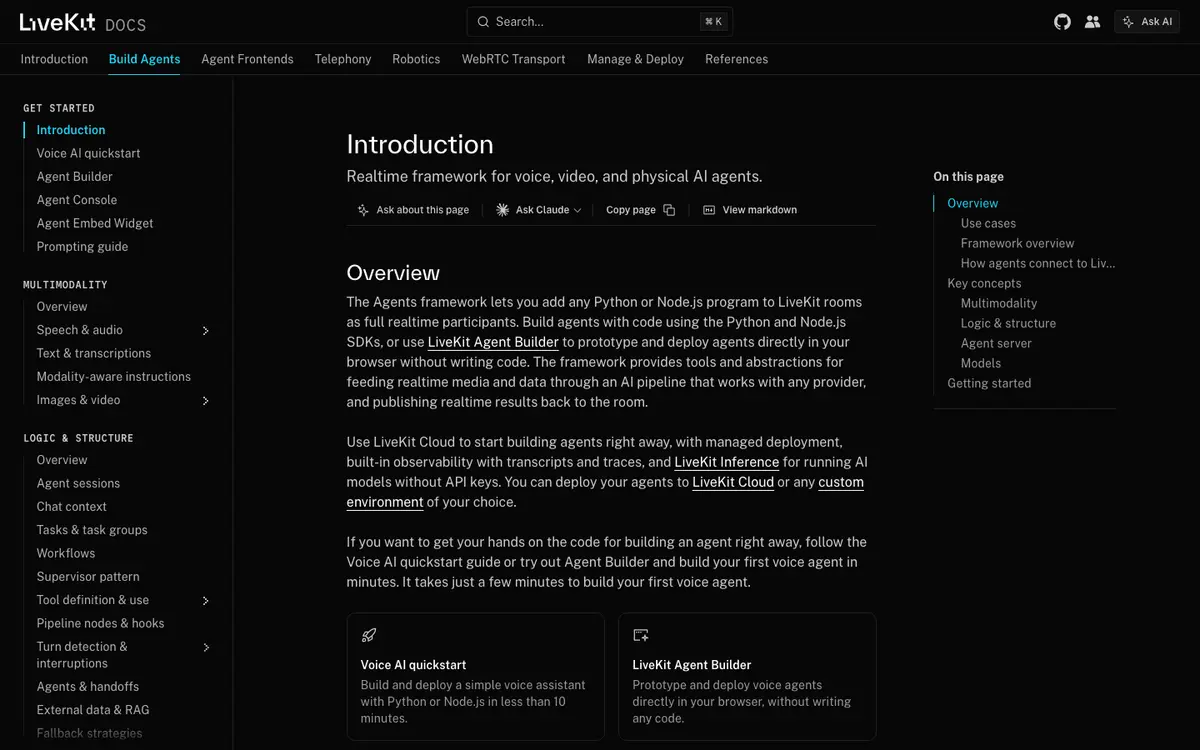
Task: Jump to Use cases section
Action: tap(988, 223)
